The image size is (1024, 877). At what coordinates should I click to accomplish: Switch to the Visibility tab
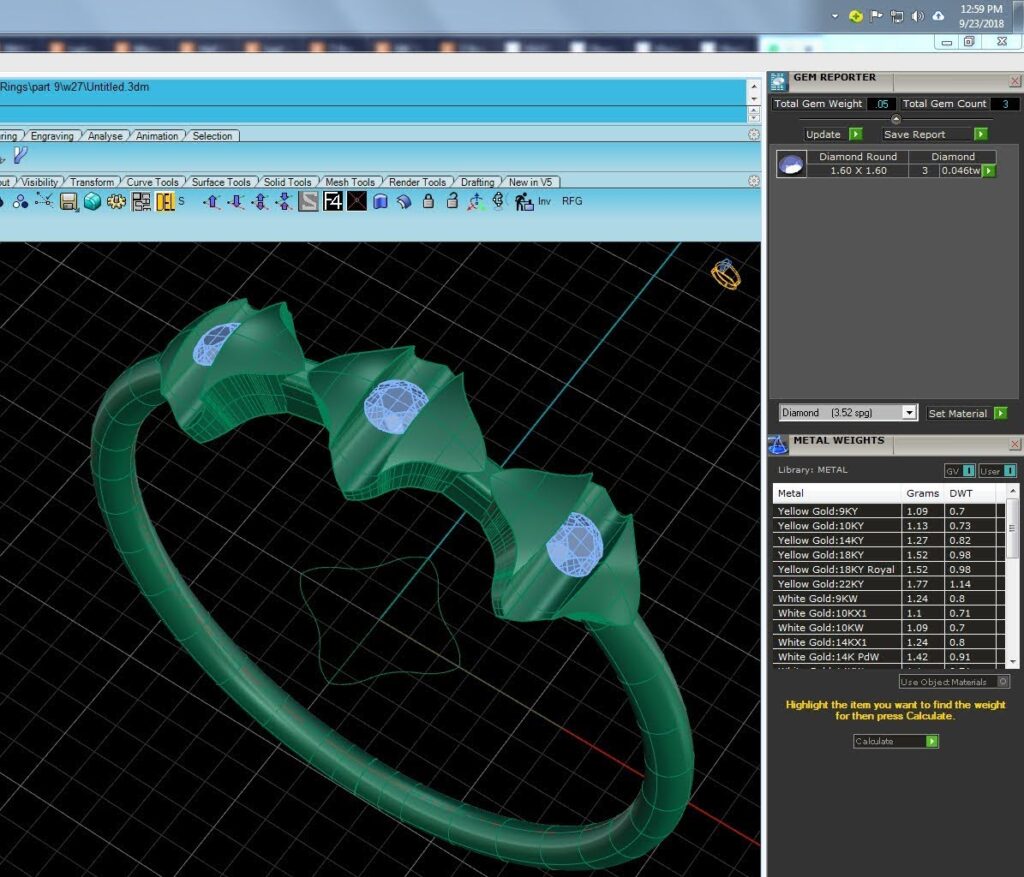40,182
